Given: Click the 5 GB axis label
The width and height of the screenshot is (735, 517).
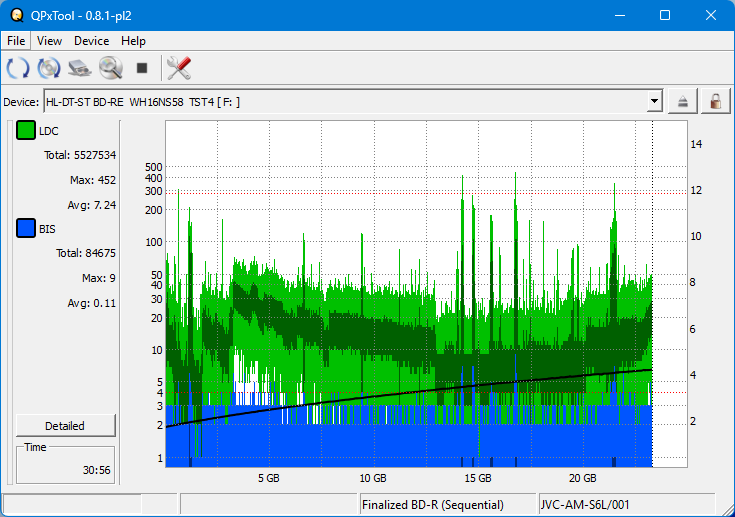Looking at the screenshot, I should 269,478.
